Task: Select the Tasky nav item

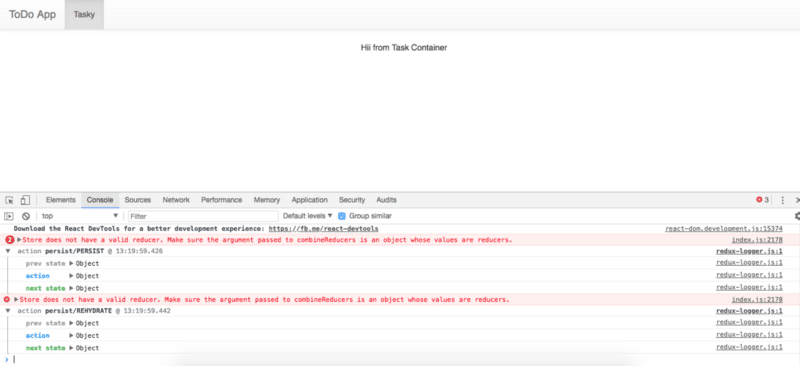Action: pos(84,14)
